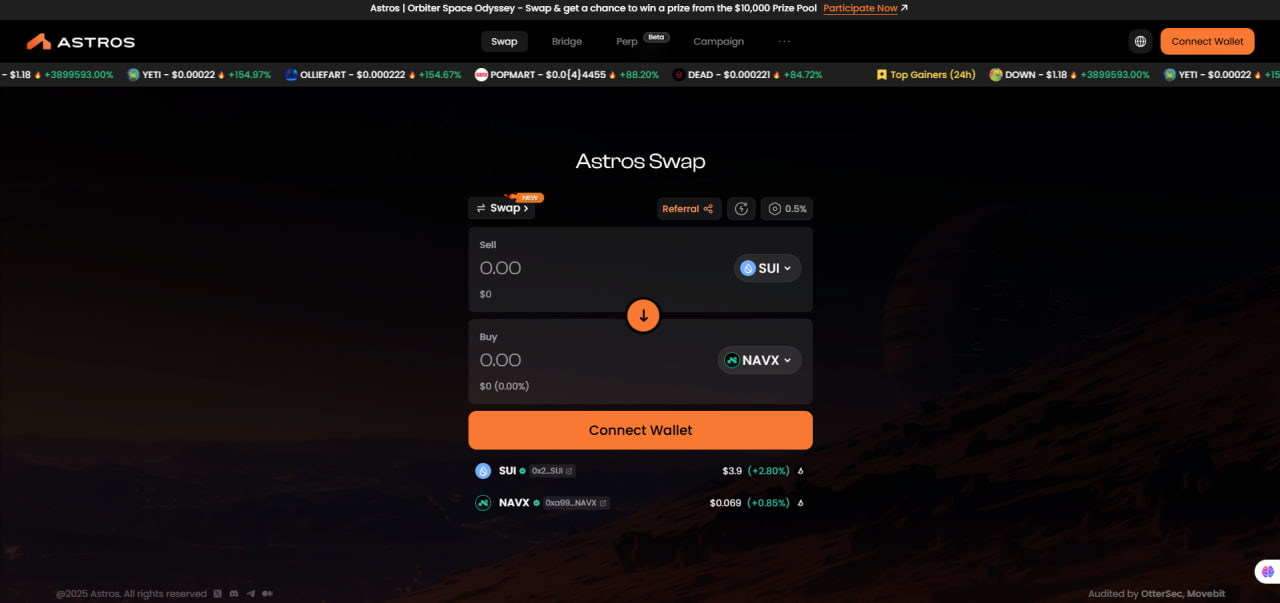1280x603 pixels.
Task: Click the large Connect Wallet button
Action: point(640,430)
